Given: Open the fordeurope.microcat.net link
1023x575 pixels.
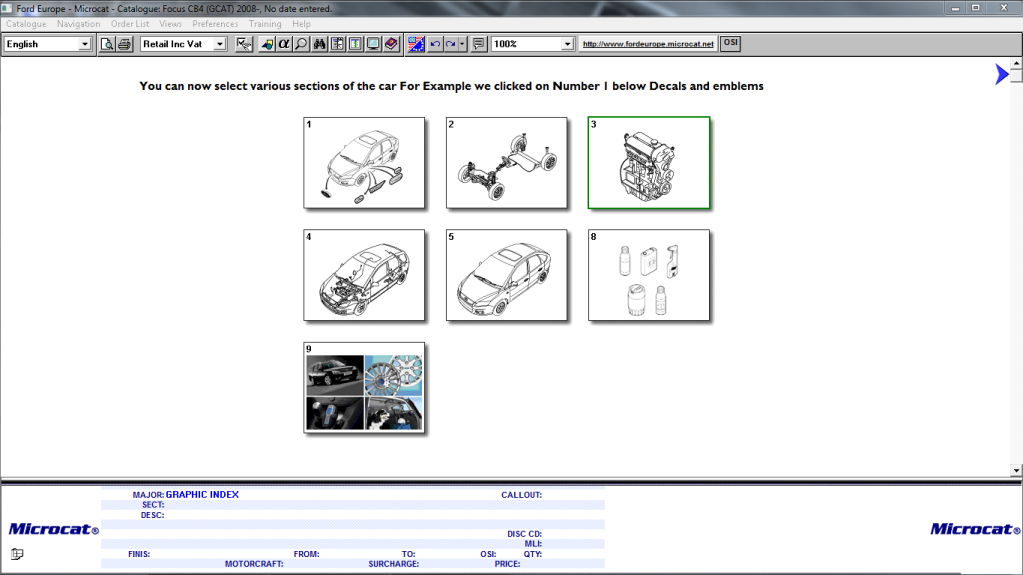Looking at the screenshot, I should (x=648, y=44).
